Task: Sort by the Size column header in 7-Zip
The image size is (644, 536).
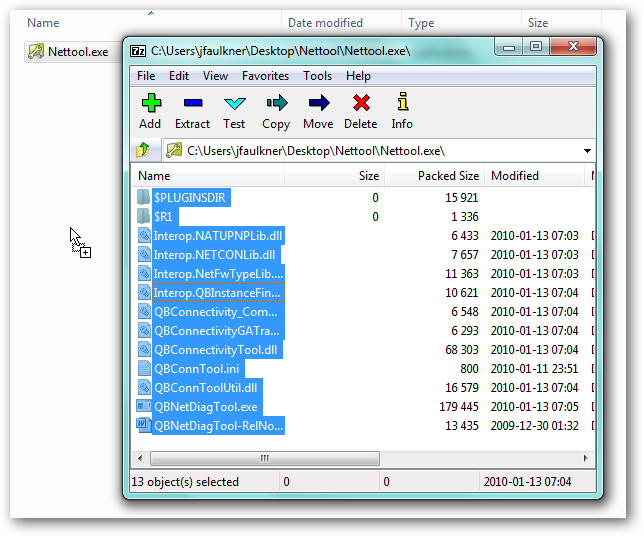Action: pos(334,176)
